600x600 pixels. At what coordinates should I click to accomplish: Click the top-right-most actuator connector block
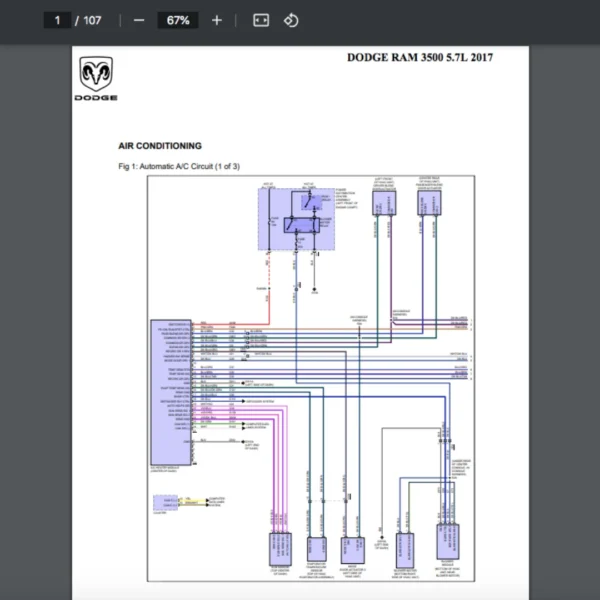tap(430, 202)
